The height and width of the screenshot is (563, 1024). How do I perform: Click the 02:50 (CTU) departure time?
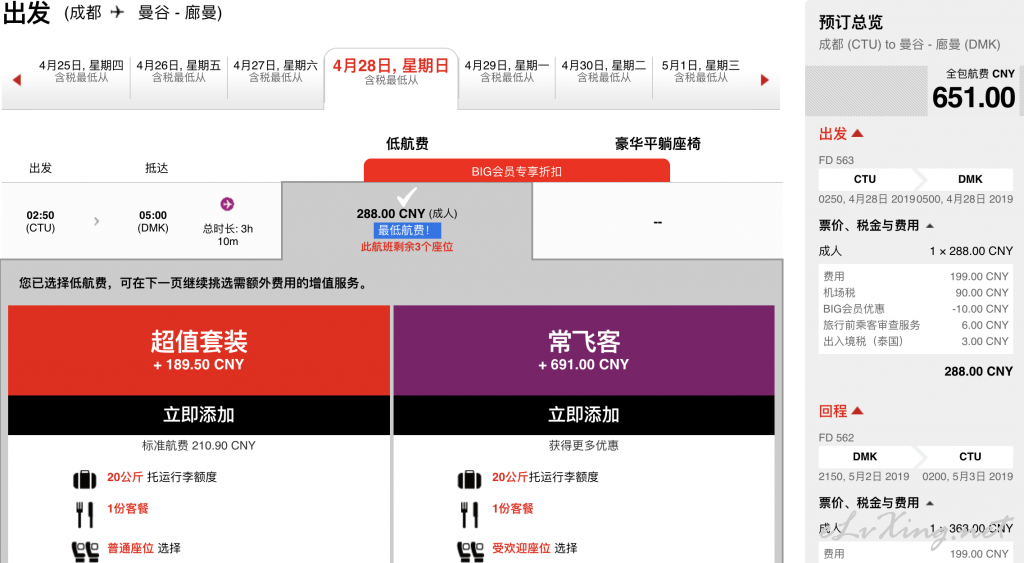pyautogui.click(x=40, y=221)
